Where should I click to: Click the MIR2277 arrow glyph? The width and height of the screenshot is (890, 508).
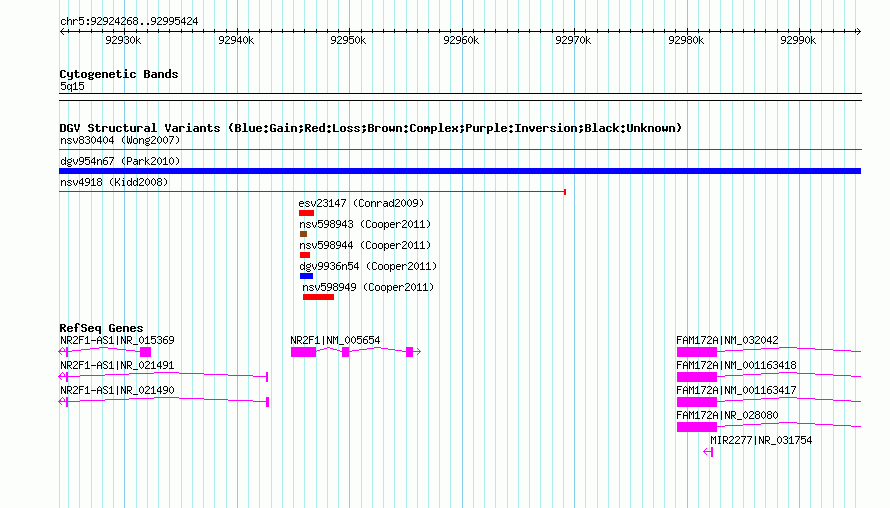click(708, 452)
